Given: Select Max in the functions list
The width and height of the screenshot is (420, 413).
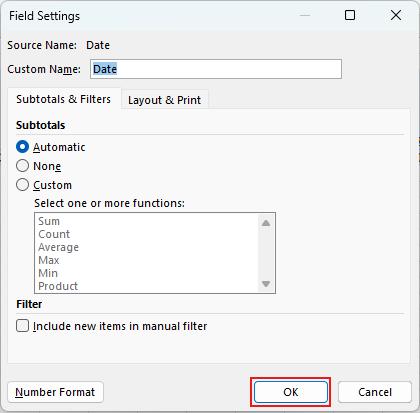Looking at the screenshot, I should point(49,260).
